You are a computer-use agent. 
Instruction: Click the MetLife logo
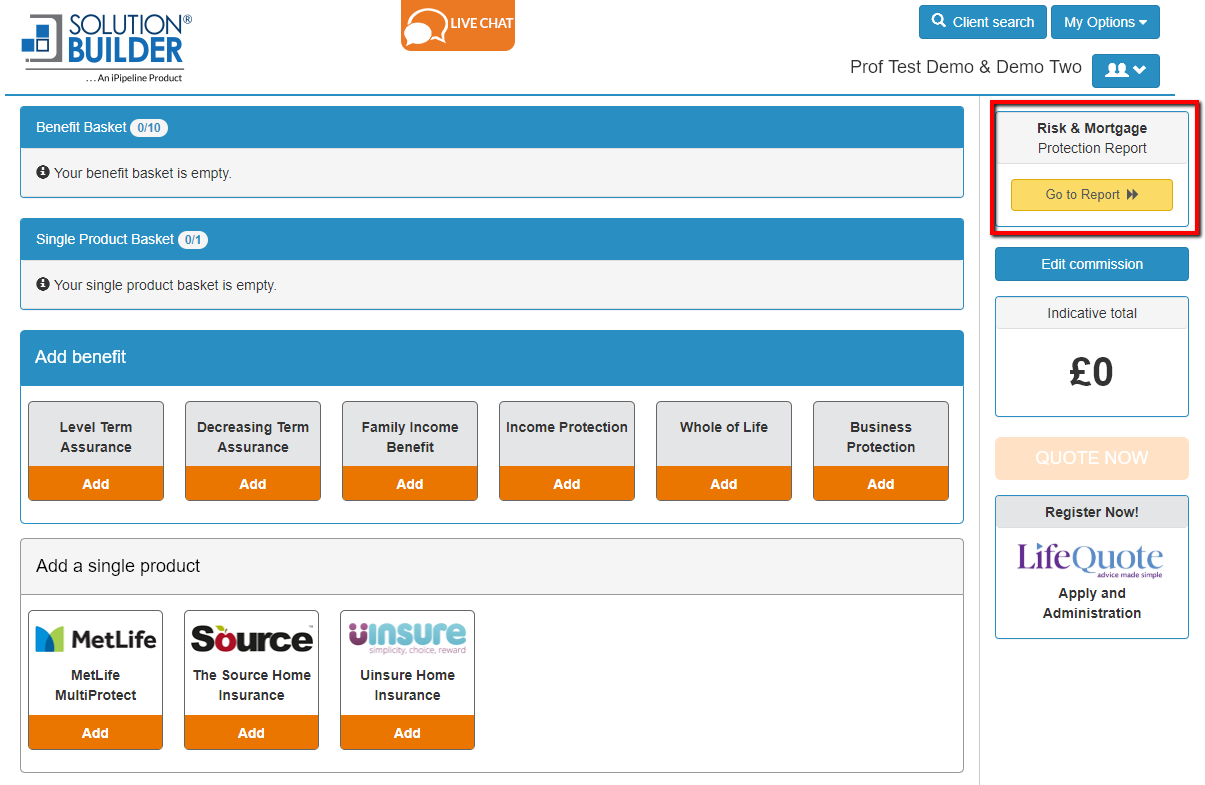[95, 638]
